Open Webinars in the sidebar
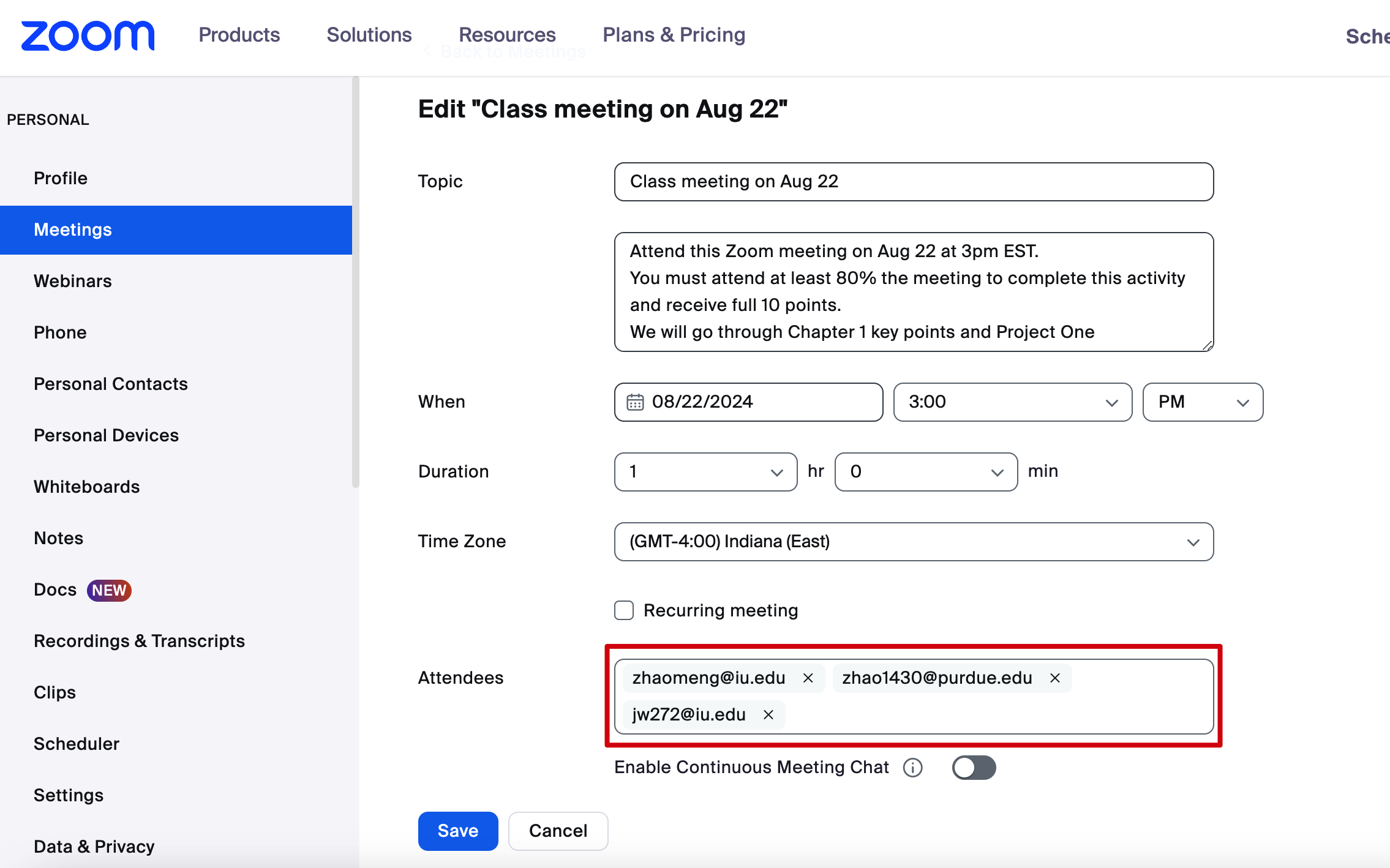The width and height of the screenshot is (1390, 868). pyautogui.click(x=72, y=281)
